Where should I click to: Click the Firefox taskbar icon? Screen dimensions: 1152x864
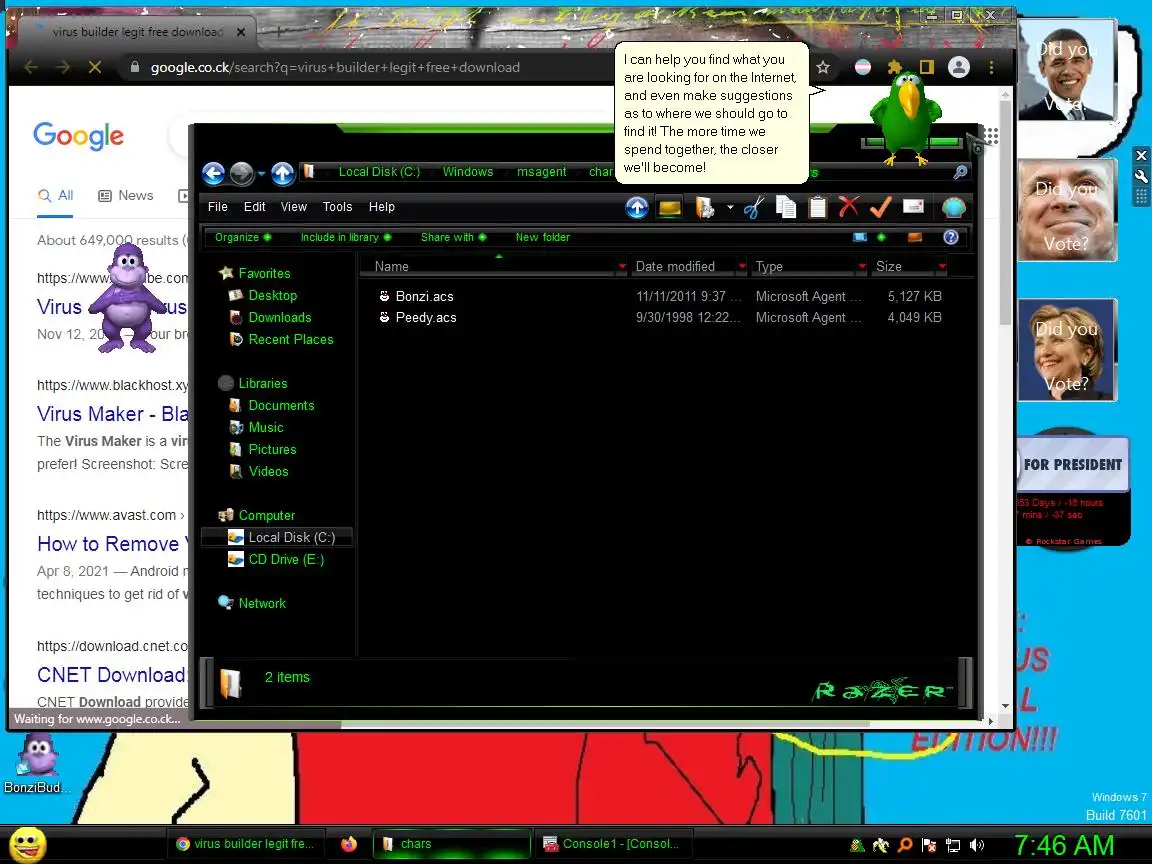click(349, 844)
